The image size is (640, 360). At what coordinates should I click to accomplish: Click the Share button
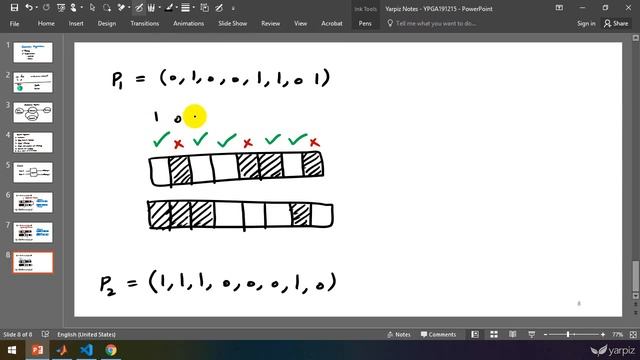pyautogui.click(x=616, y=24)
